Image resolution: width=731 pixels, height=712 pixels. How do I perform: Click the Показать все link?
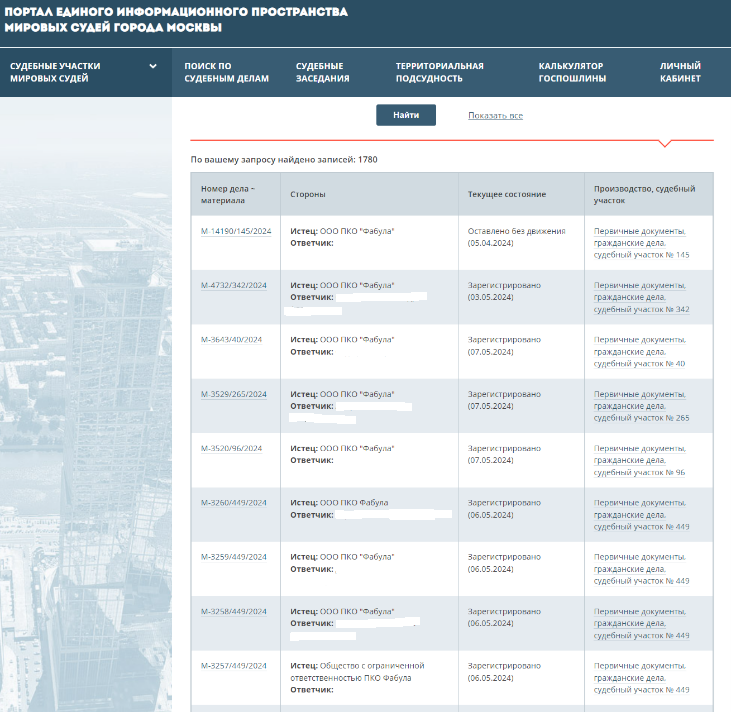point(495,116)
